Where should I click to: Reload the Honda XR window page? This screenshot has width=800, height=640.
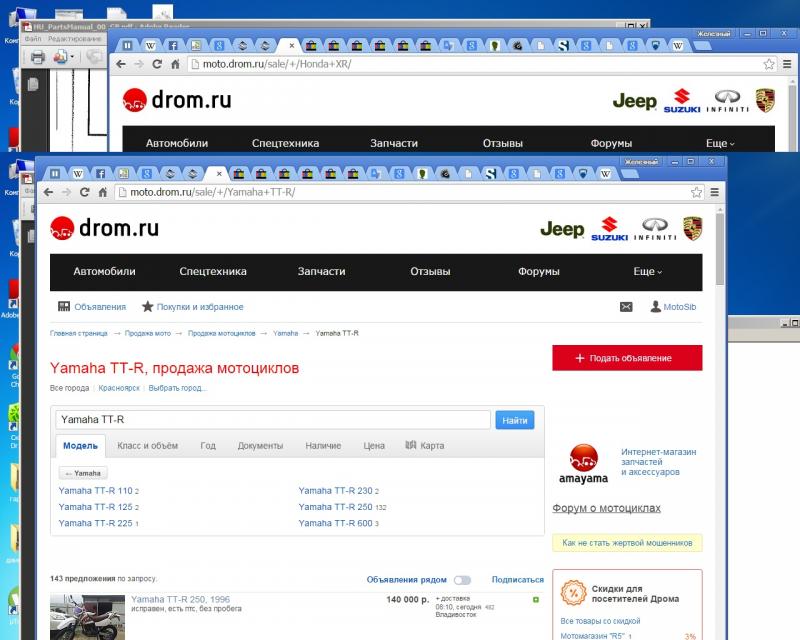[x=157, y=64]
